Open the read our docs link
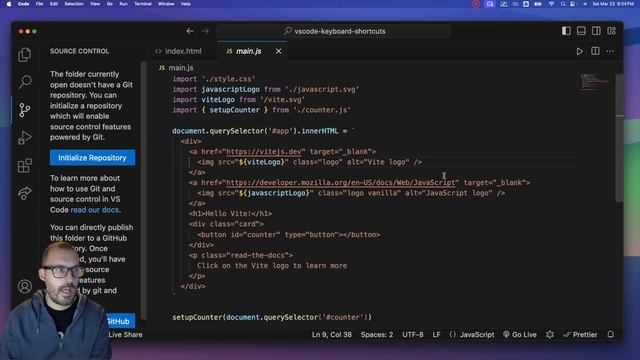 click(x=95, y=210)
